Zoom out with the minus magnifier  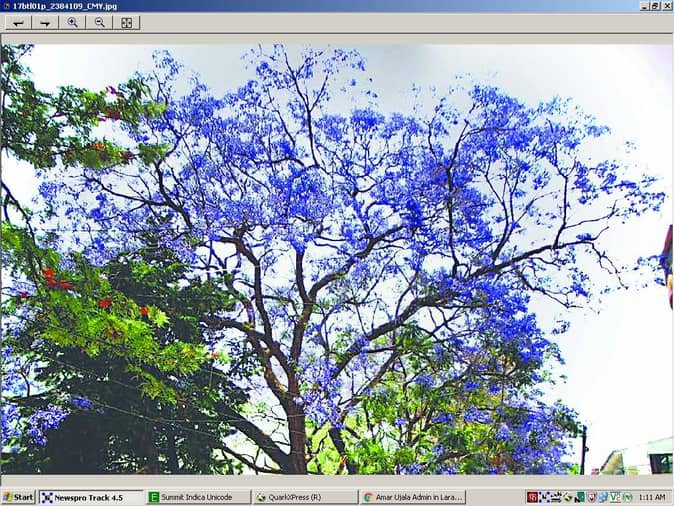tap(100, 22)
